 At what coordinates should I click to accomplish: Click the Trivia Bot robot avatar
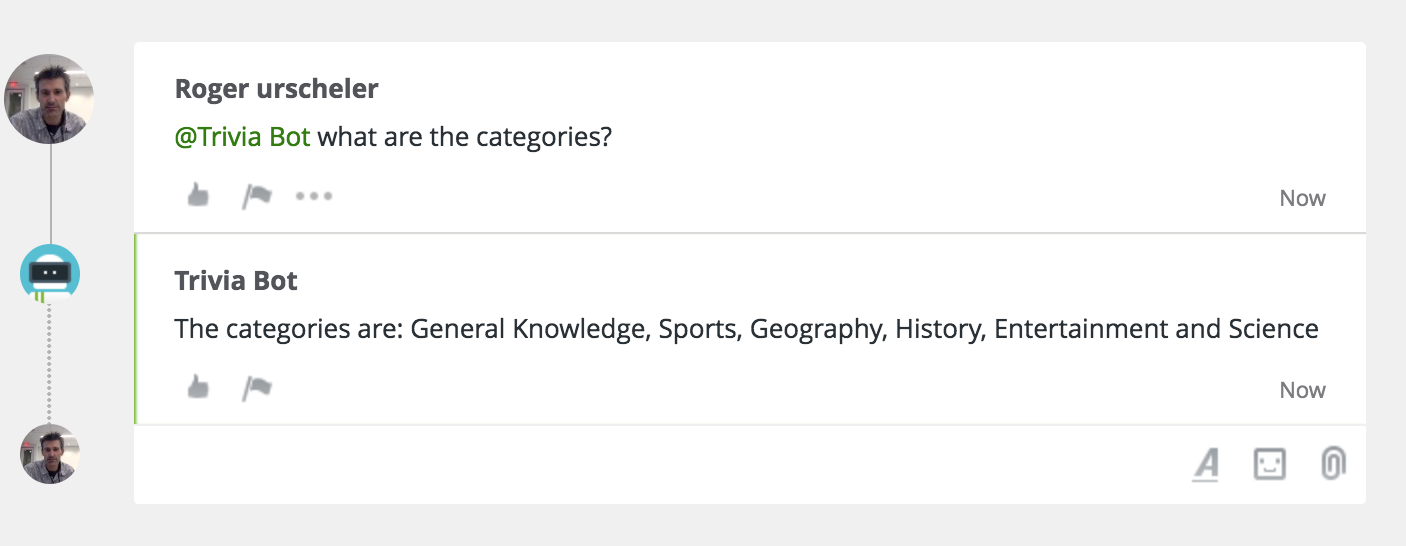(50, 272)
